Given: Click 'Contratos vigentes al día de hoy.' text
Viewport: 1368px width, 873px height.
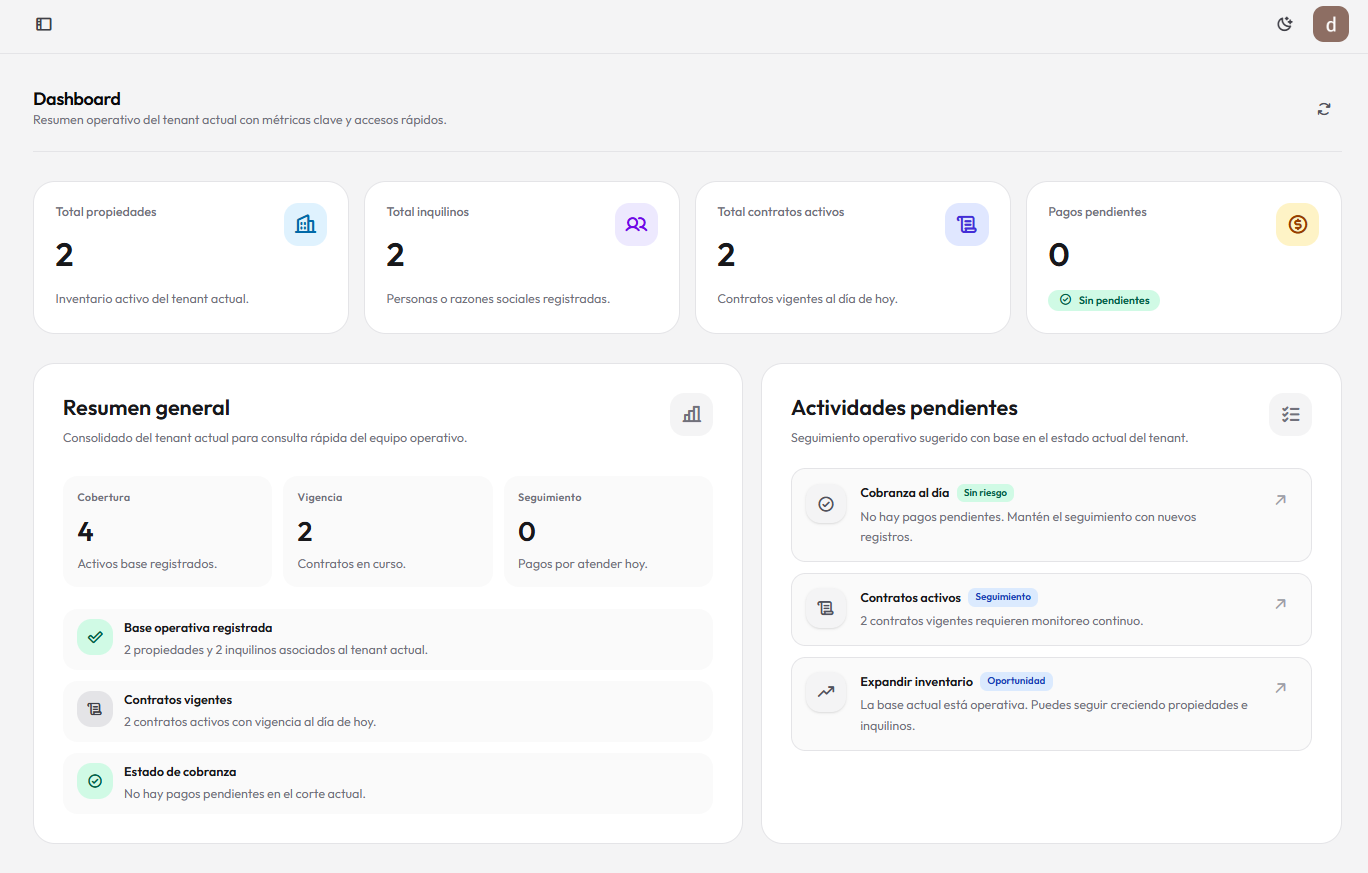Looking at the screenshot, I should tap(808, 299).
